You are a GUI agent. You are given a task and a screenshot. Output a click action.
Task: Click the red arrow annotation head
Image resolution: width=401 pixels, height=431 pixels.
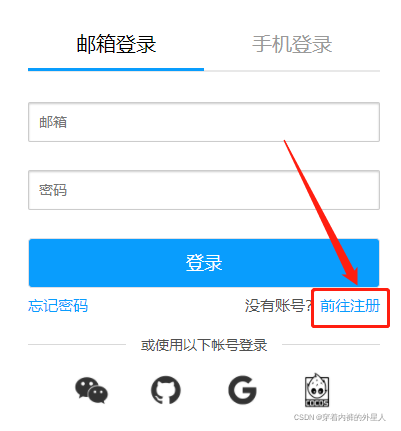click(x=352, y=275)
